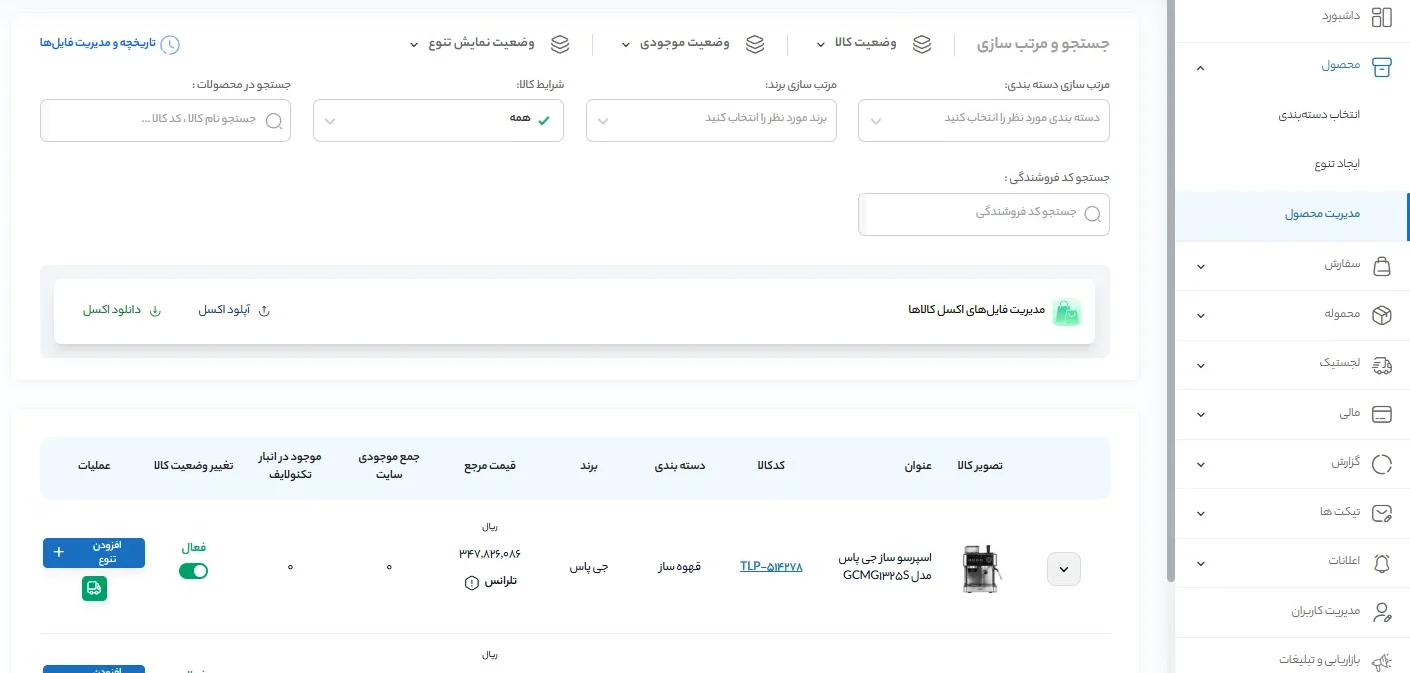The width and height of the screenshot is (1410, 673).
Task: Open product code link TLP-514278
Action: pos(771,566)
